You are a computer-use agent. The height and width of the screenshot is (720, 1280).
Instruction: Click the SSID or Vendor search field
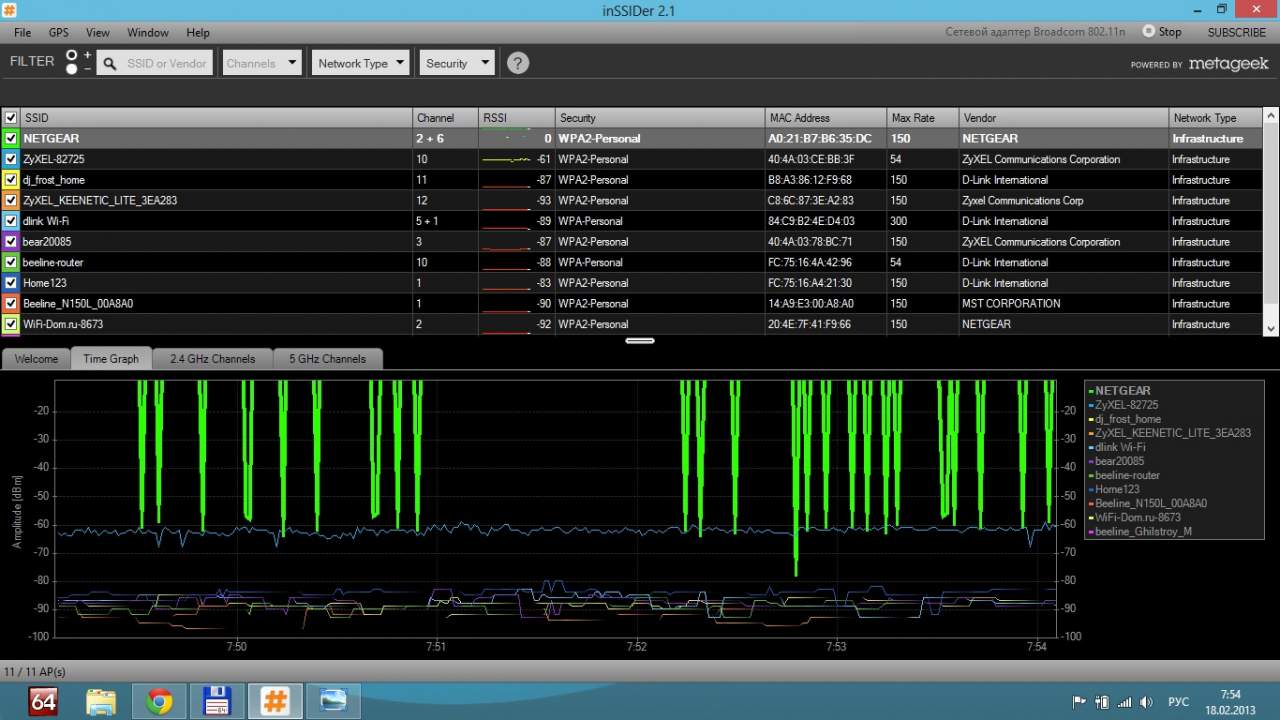tap(166, 63)
